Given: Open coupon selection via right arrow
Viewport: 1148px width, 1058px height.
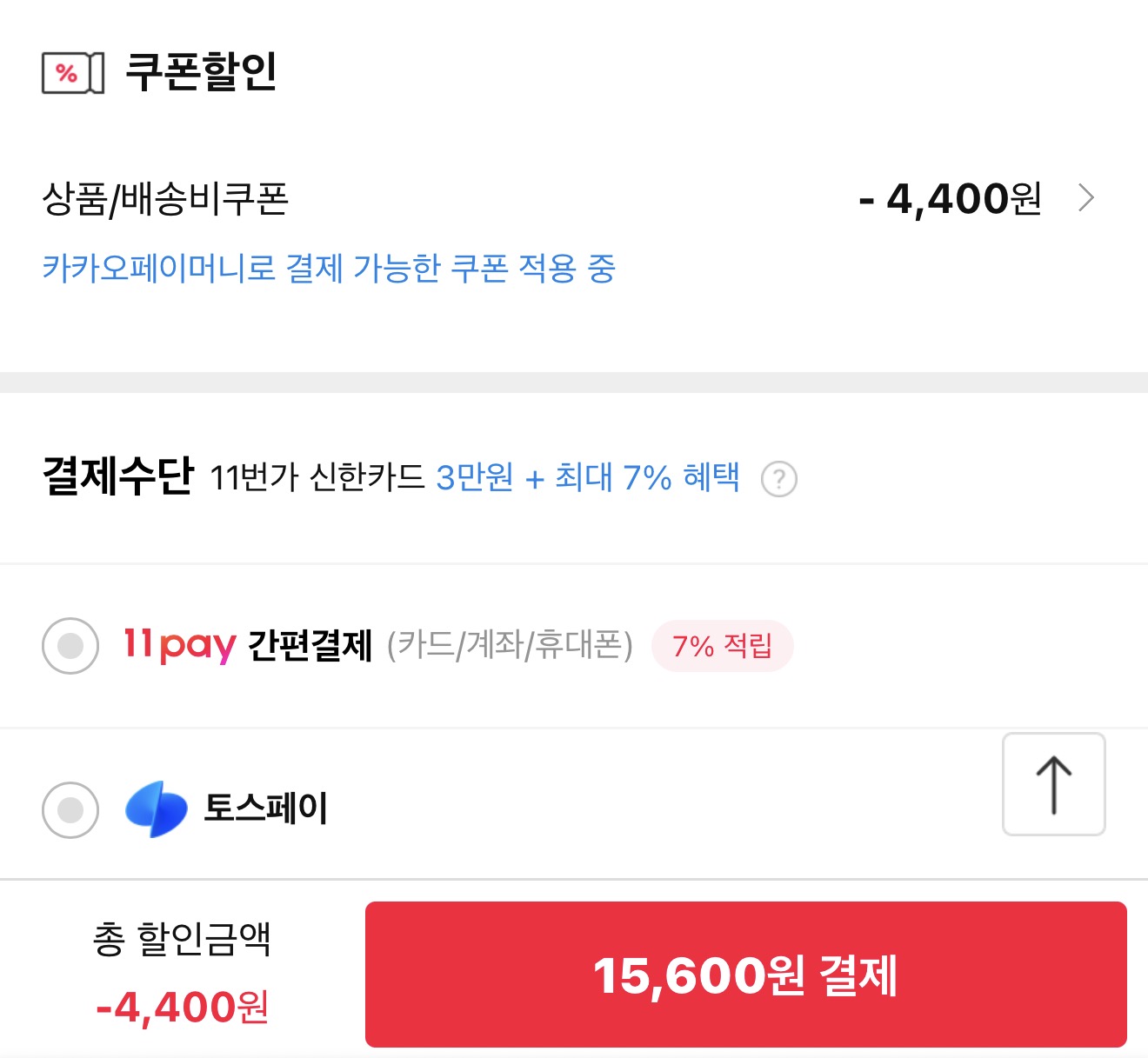Looking at the screenshot, I should 1086,198.
